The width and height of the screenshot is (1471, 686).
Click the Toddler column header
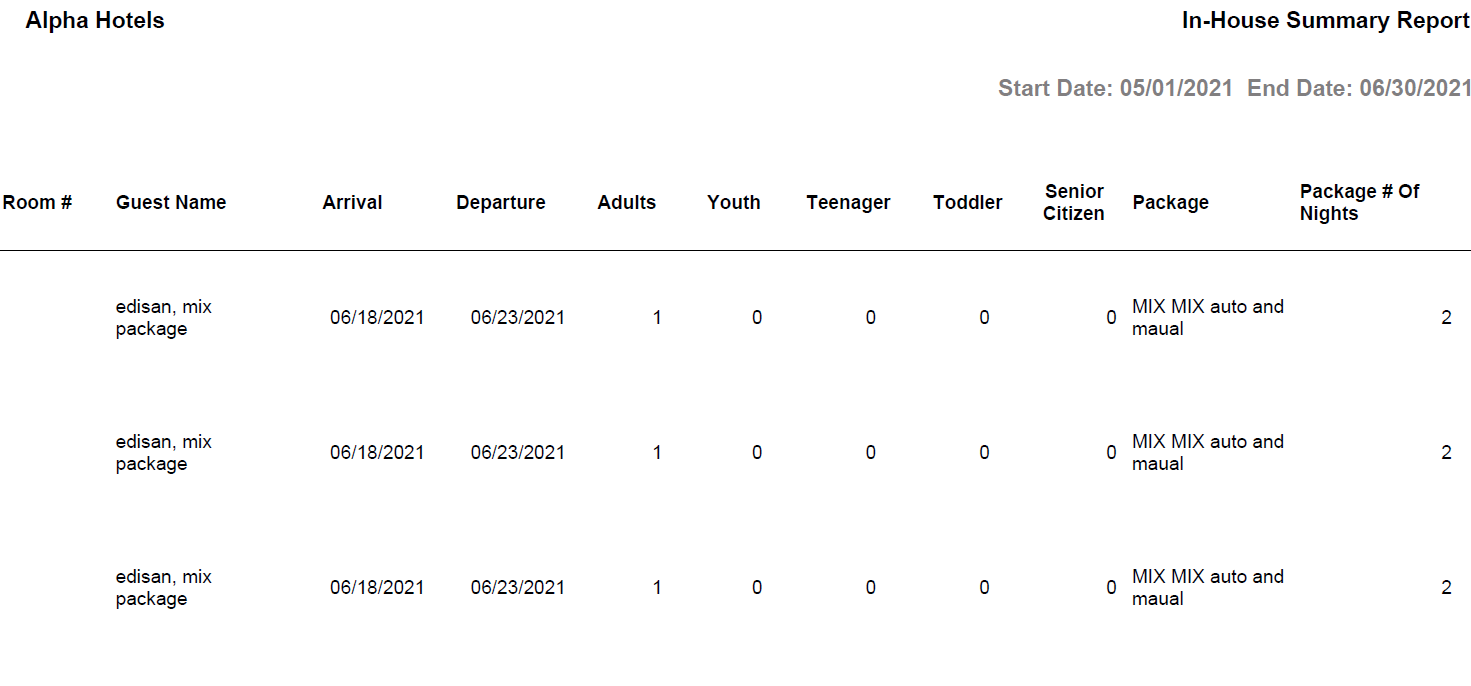click(x=968, y=203)
